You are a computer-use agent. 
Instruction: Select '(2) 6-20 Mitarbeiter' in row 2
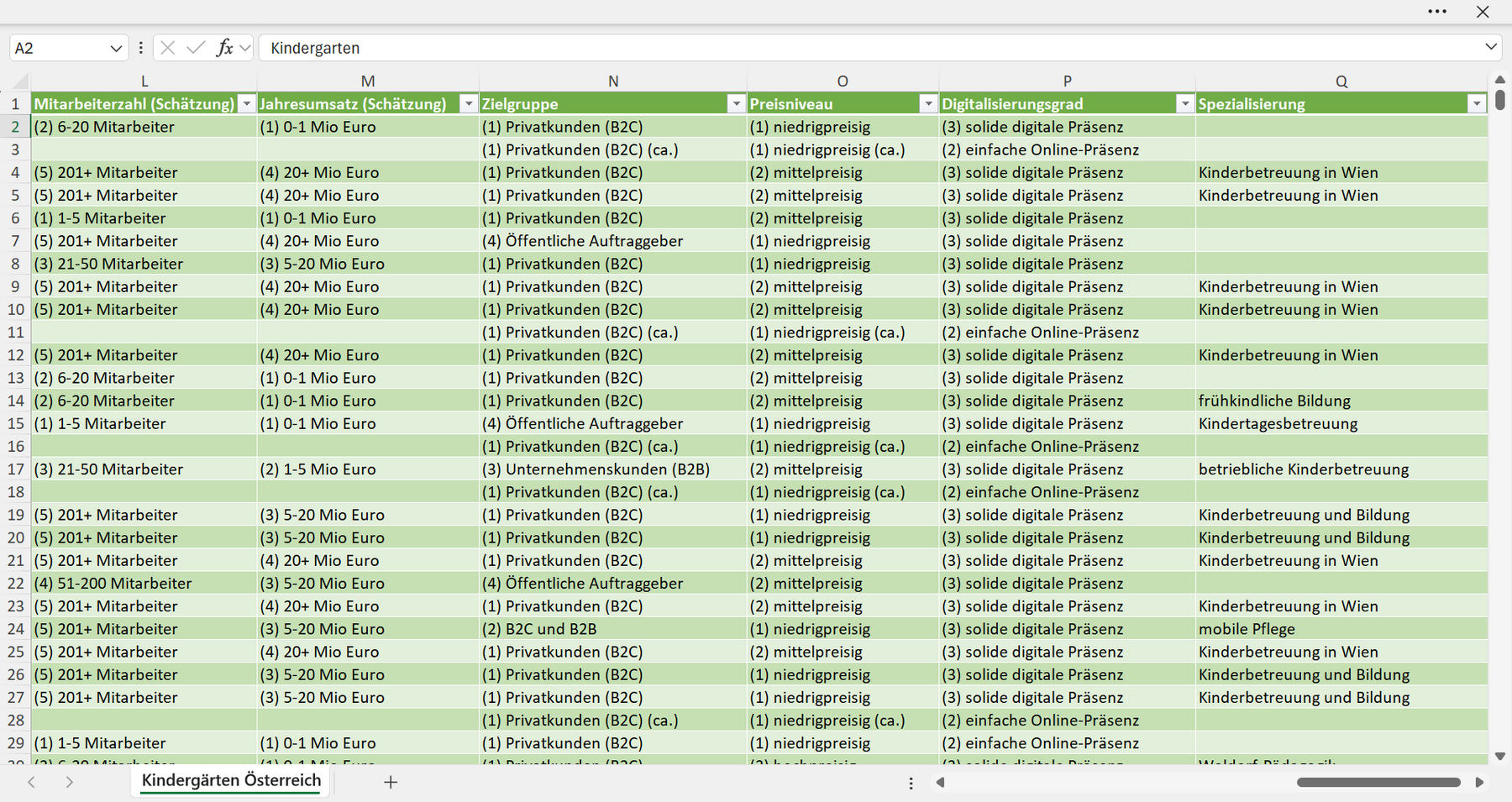coord(144,127)
